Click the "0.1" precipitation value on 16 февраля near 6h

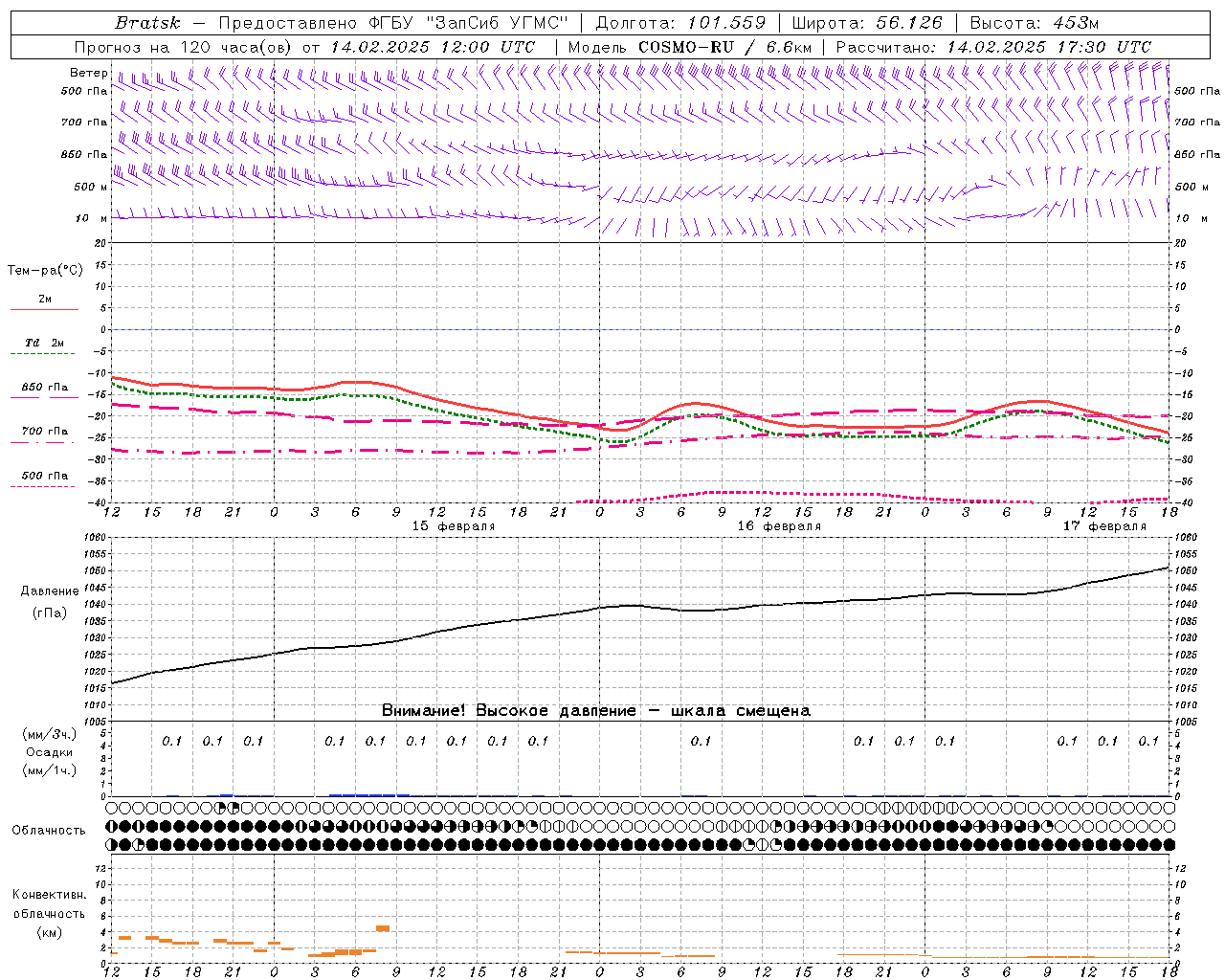[x=701, y=741]
